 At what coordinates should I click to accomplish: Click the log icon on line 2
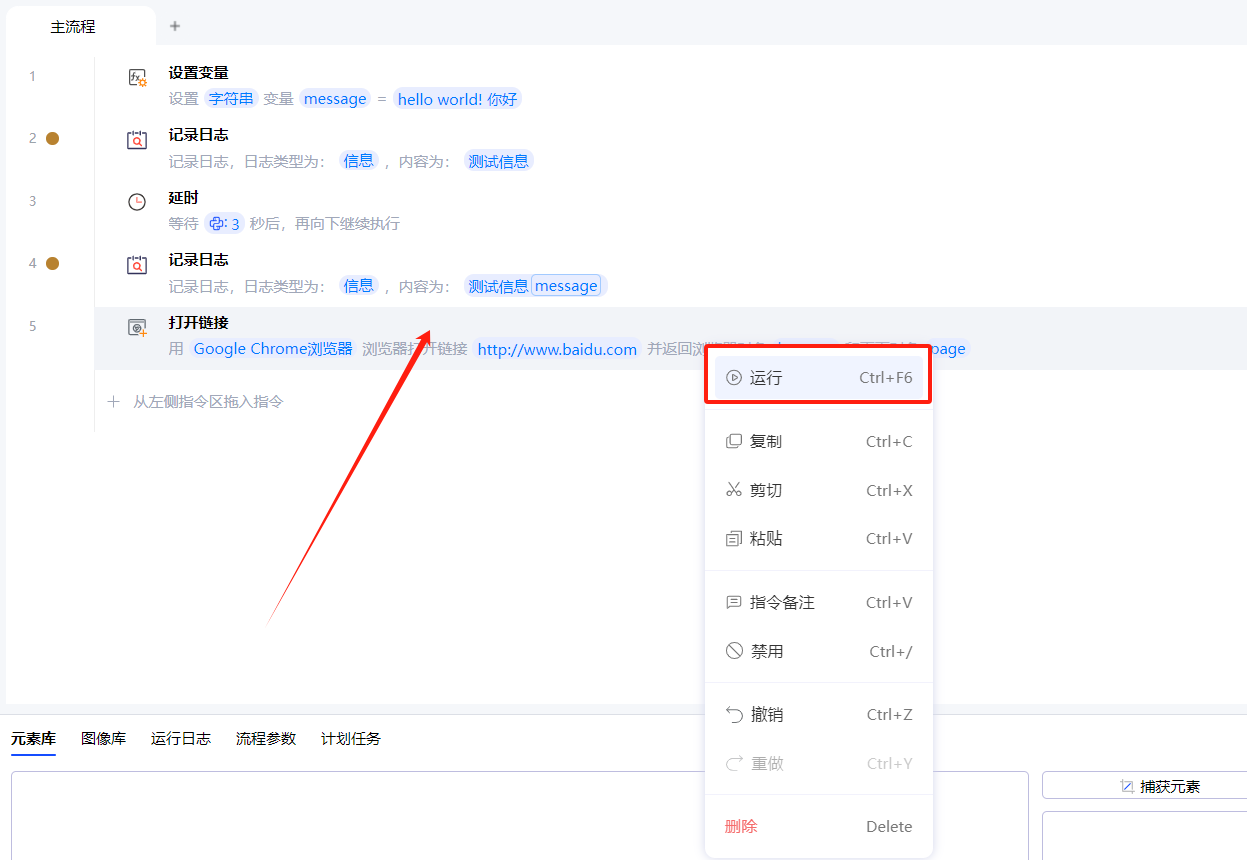click(x=137, y=140)
